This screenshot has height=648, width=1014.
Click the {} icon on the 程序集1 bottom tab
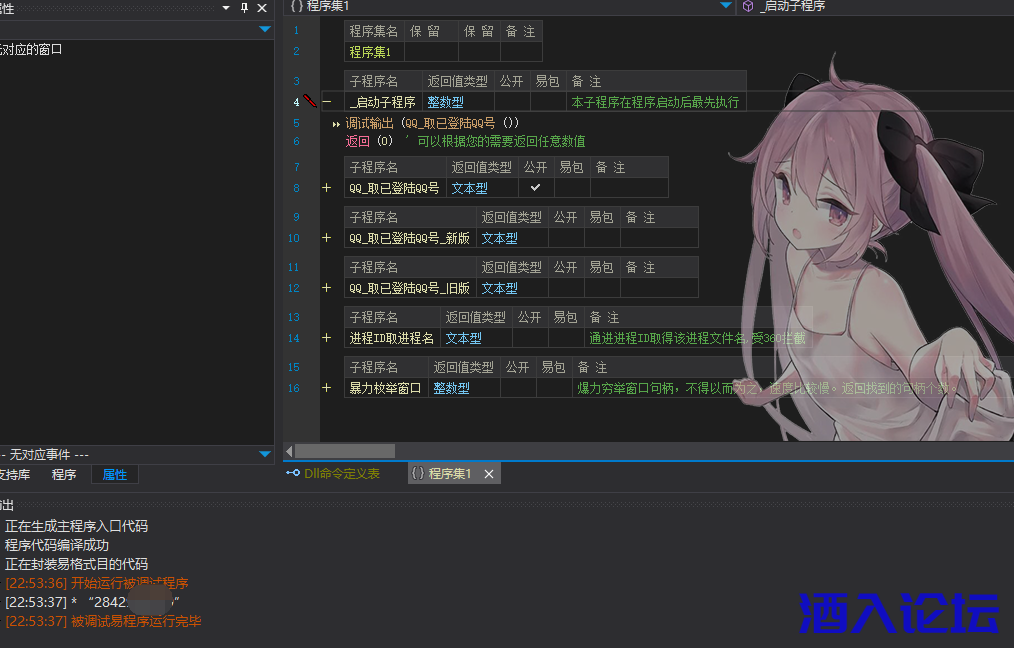point(419,473)
